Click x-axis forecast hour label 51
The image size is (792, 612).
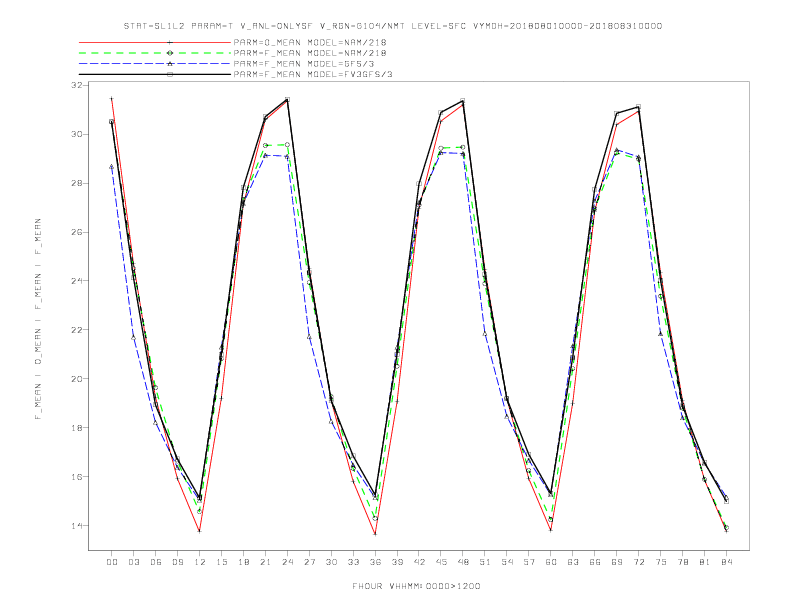485,562
